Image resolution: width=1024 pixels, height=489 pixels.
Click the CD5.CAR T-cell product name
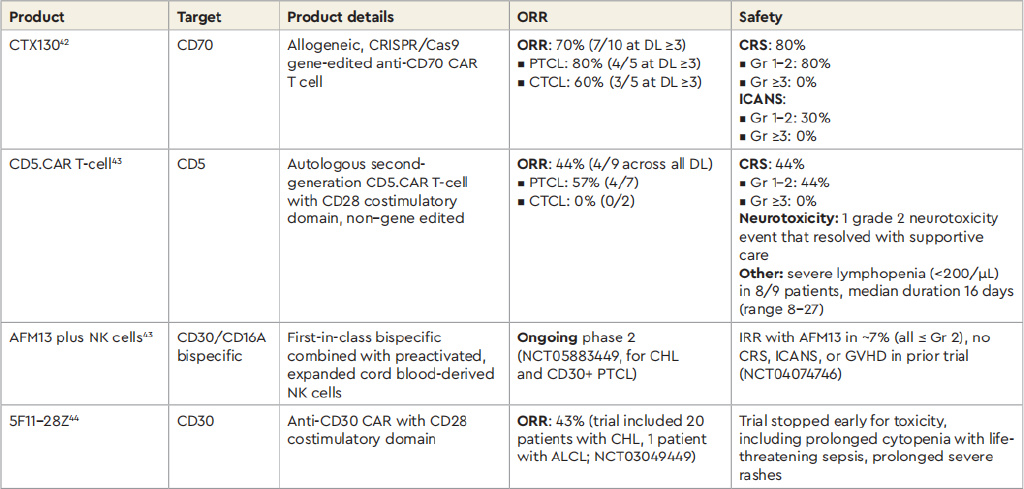(x=63, y=163)
